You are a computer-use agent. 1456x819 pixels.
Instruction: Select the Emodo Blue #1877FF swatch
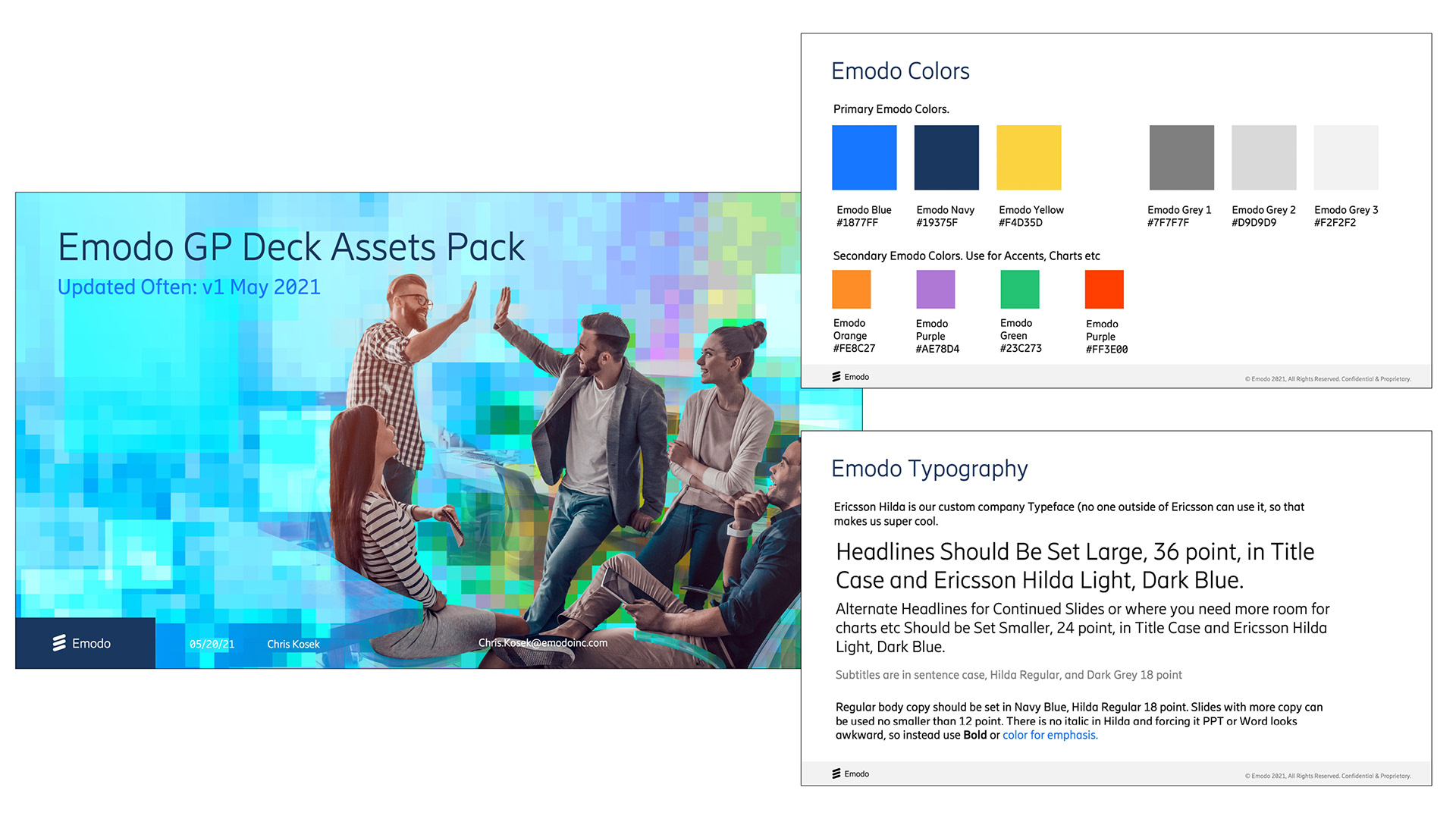pyautogui.click(x=864, y=158)
